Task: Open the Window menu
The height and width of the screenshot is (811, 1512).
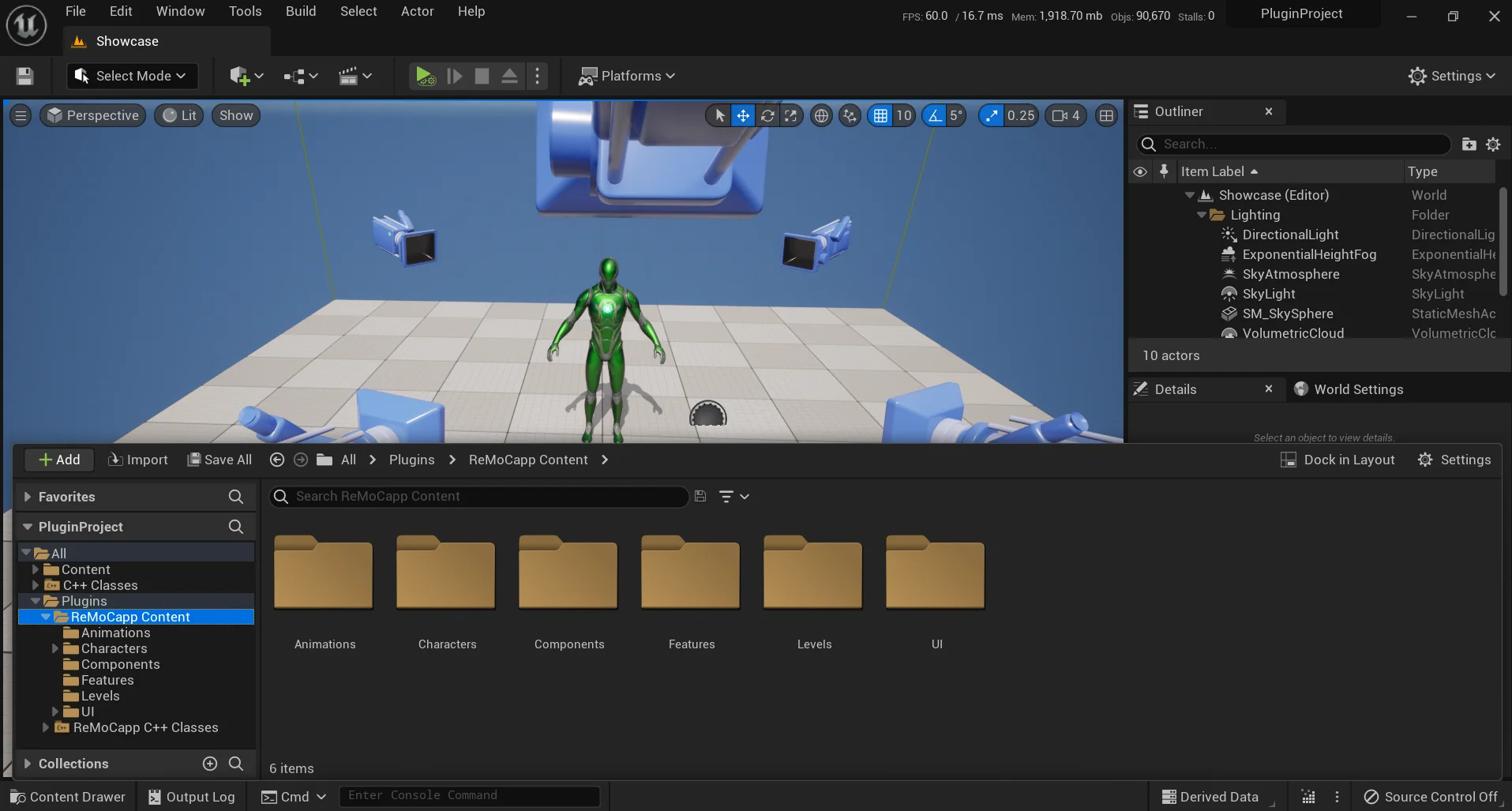Action: coord(180,11)
